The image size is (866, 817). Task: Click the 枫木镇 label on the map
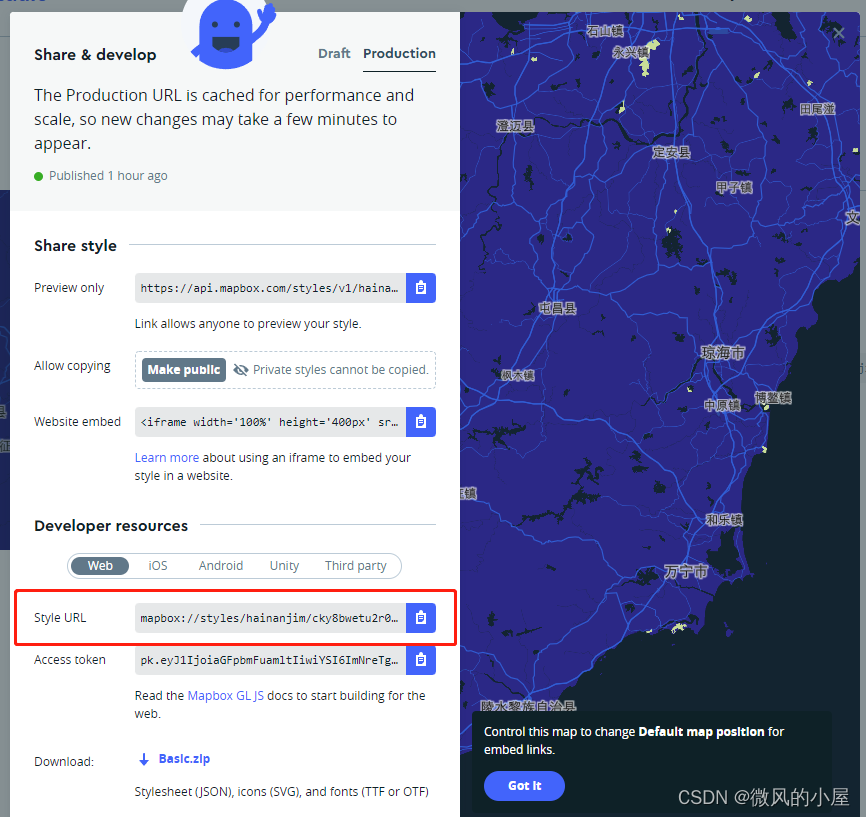(x=518, y=376)
